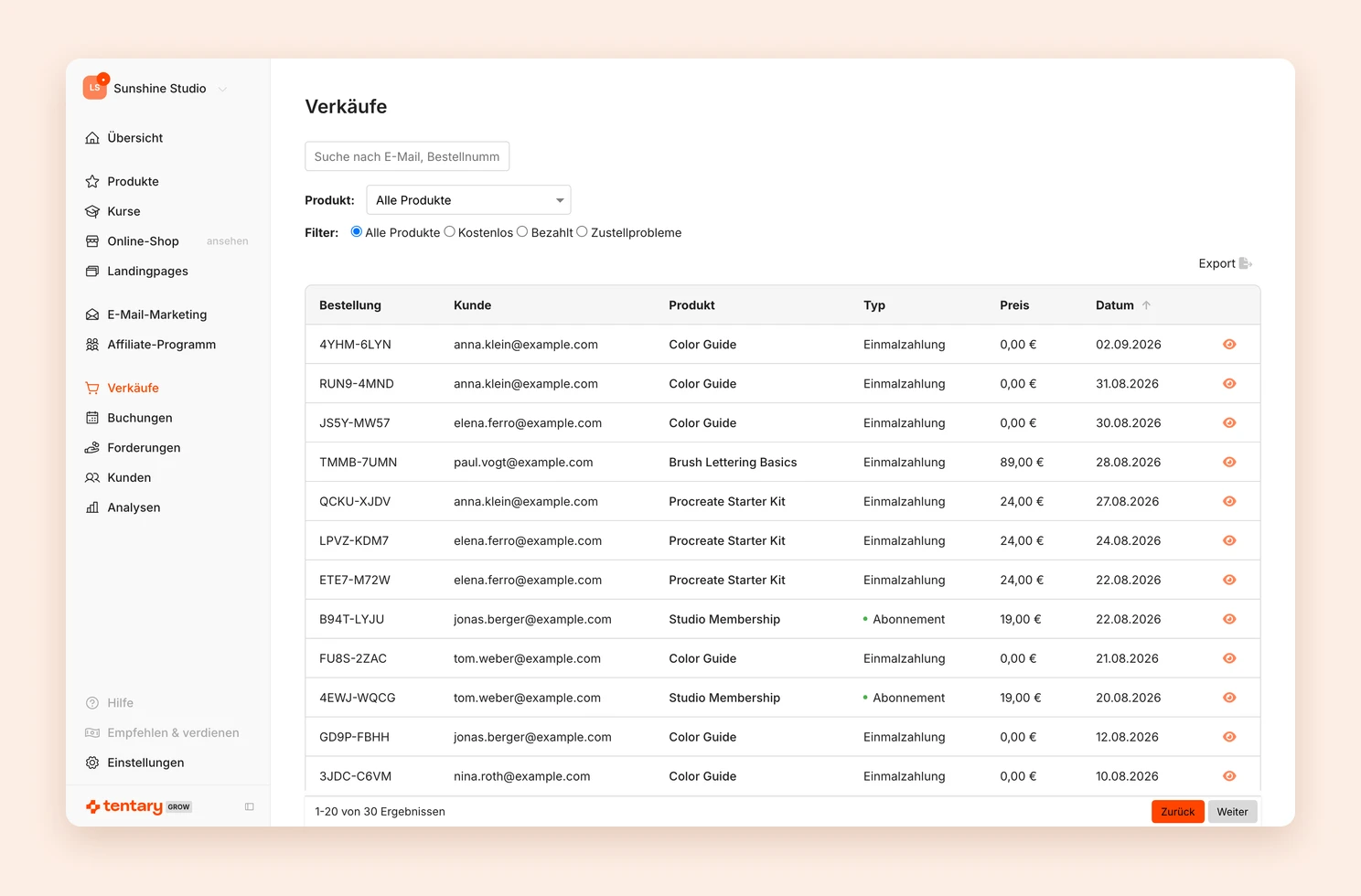This screenshot has height=896, width=1361.
Task: Sort by the Datum column arrow
Action: click(x=1146, y=305)
